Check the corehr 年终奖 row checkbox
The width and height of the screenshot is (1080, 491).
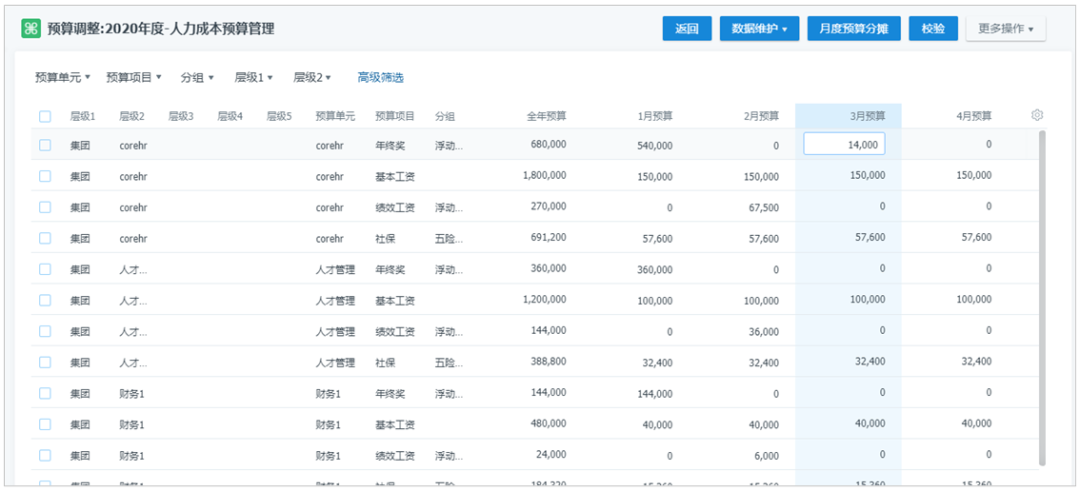pos(45,145)
